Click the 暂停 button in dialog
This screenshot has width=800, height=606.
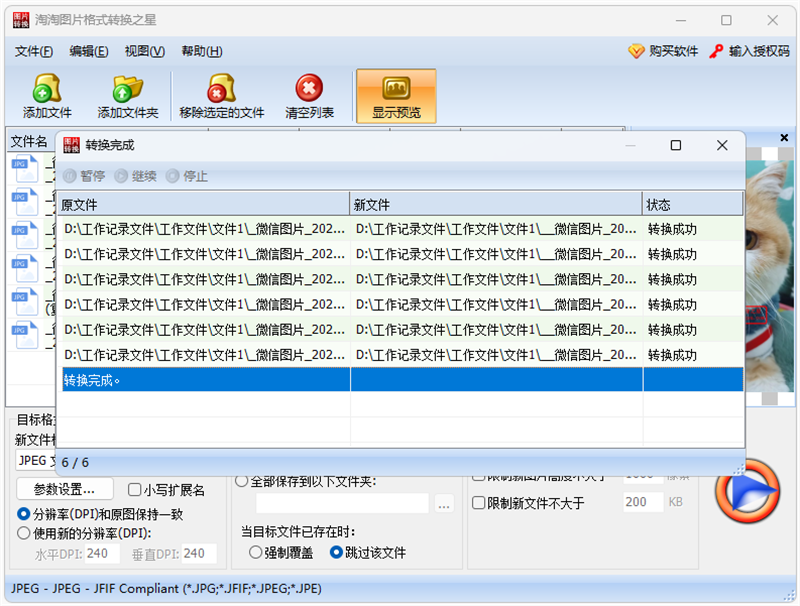84,176
